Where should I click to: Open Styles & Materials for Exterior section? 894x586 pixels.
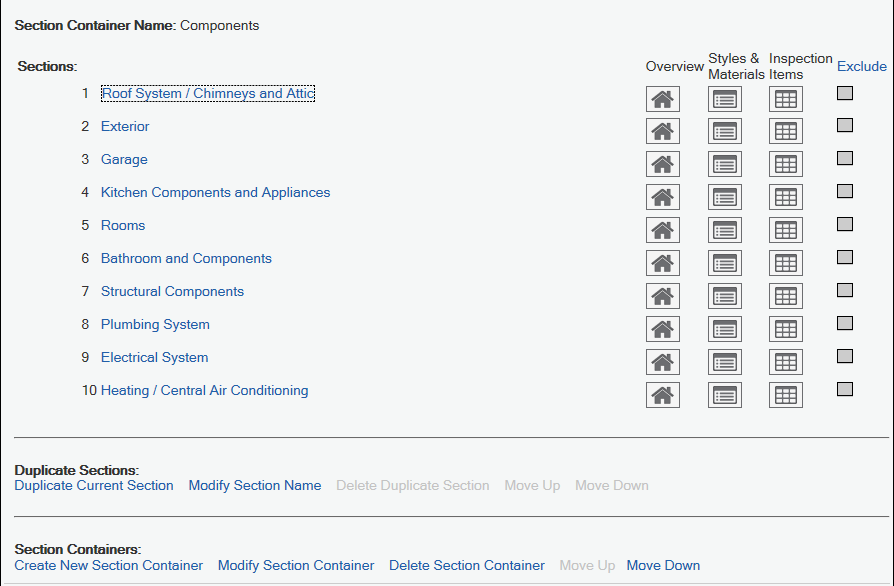pos(725,132)
